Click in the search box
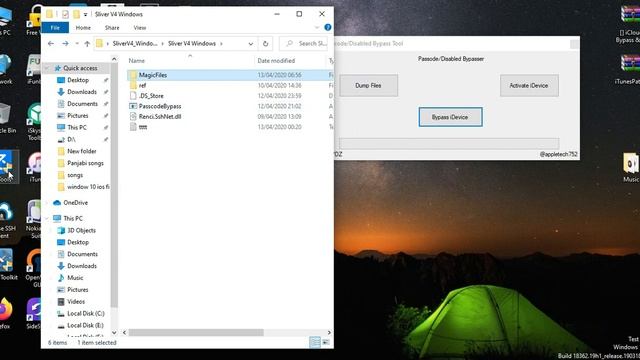Viewport: 640px width, 360px height. pos(304,43)
